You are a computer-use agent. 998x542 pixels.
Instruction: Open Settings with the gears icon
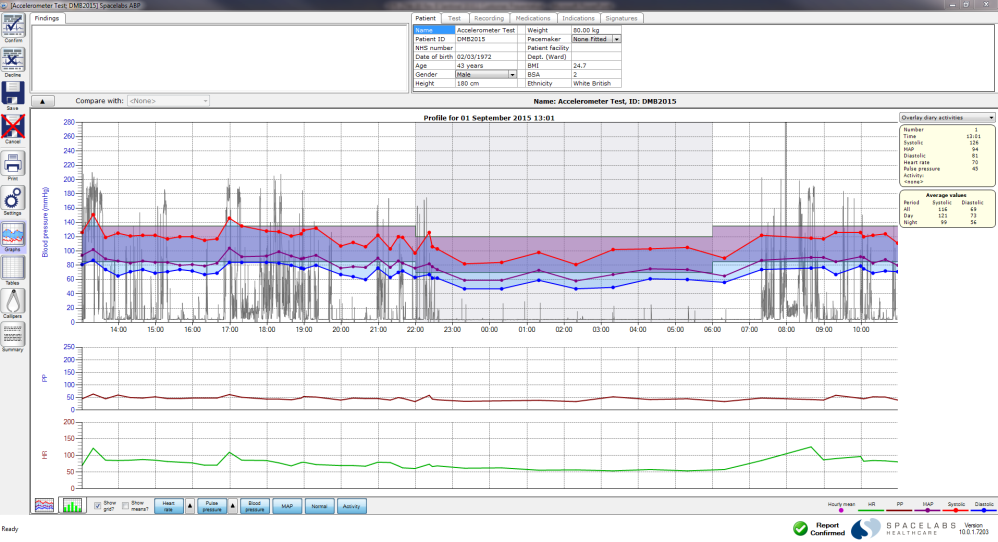(13, 197)
